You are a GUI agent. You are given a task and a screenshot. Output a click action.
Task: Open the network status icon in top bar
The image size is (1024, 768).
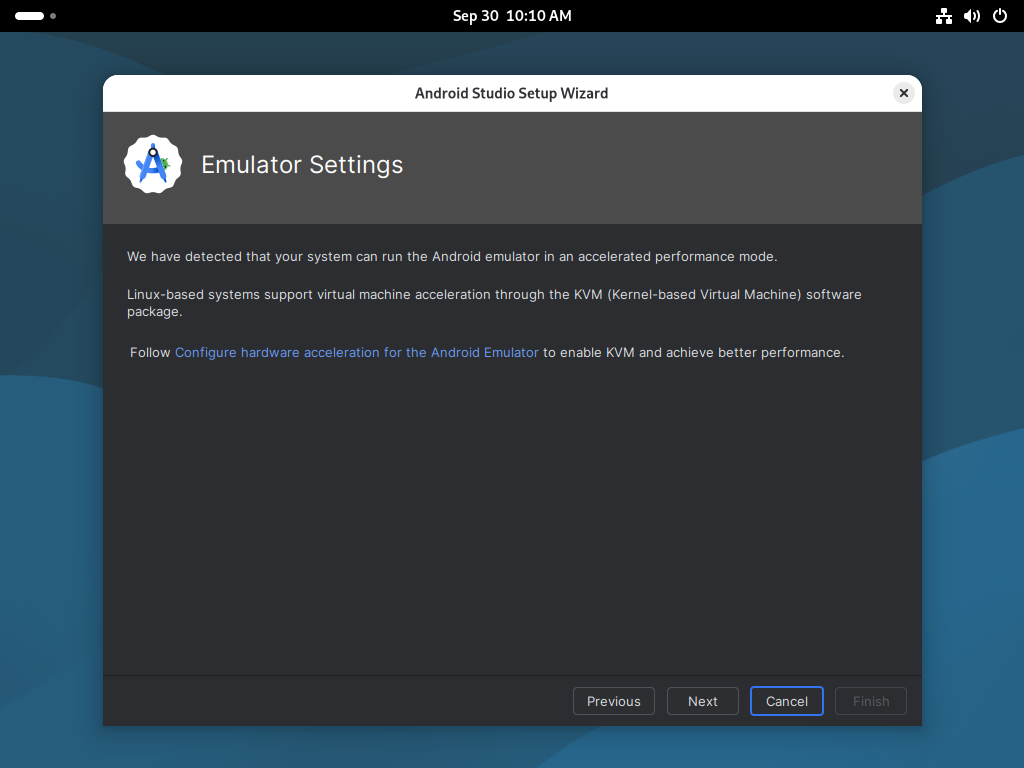[x=943, y=16]
